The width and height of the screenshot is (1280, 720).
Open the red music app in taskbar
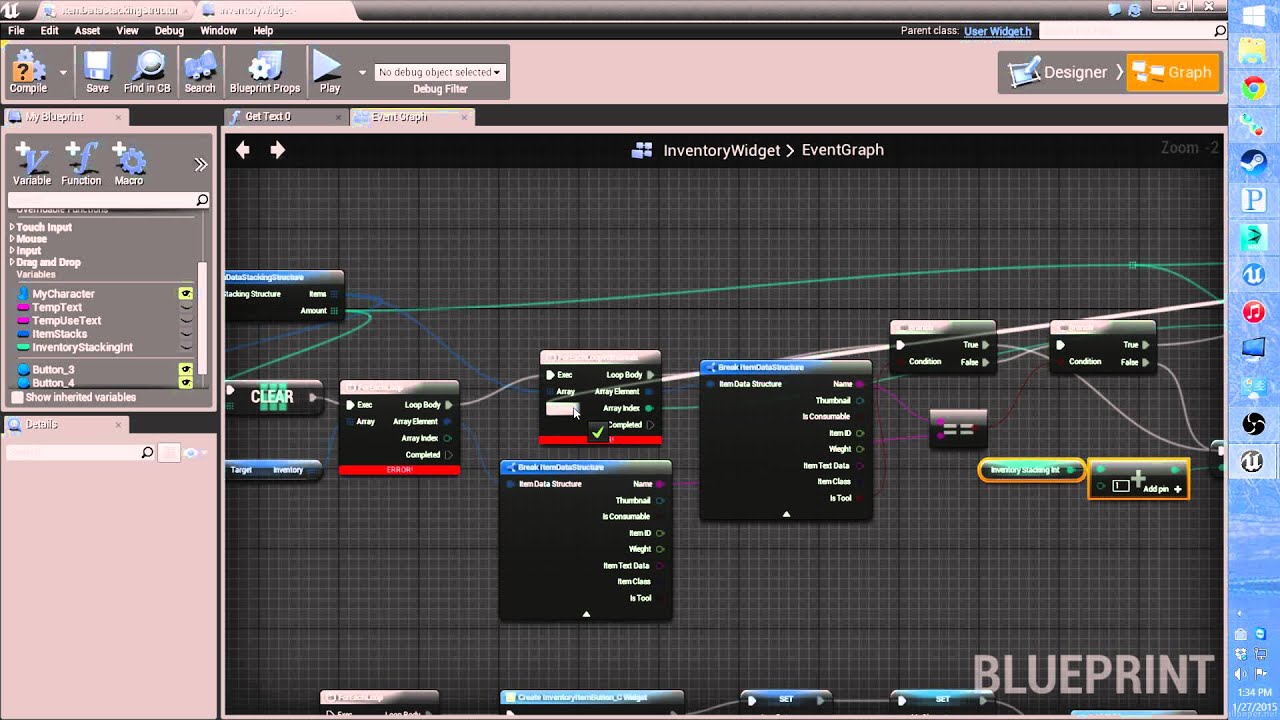[1253, 312]
